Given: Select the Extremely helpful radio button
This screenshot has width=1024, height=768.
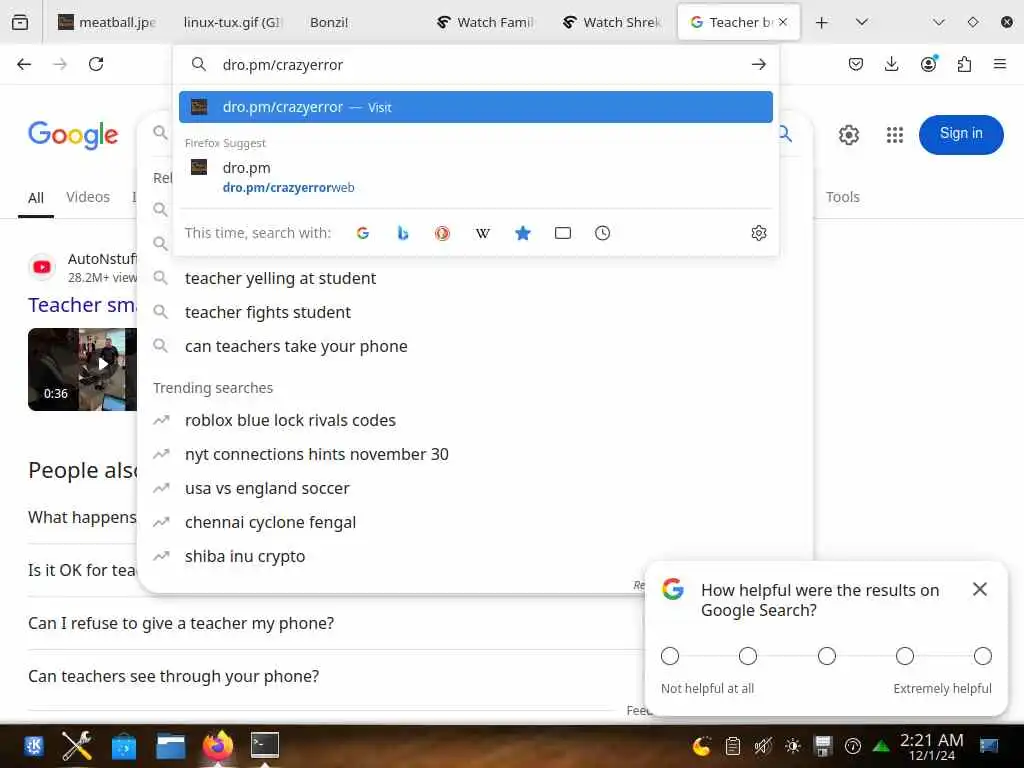Looking at the screenshot, I should (983, 656).
